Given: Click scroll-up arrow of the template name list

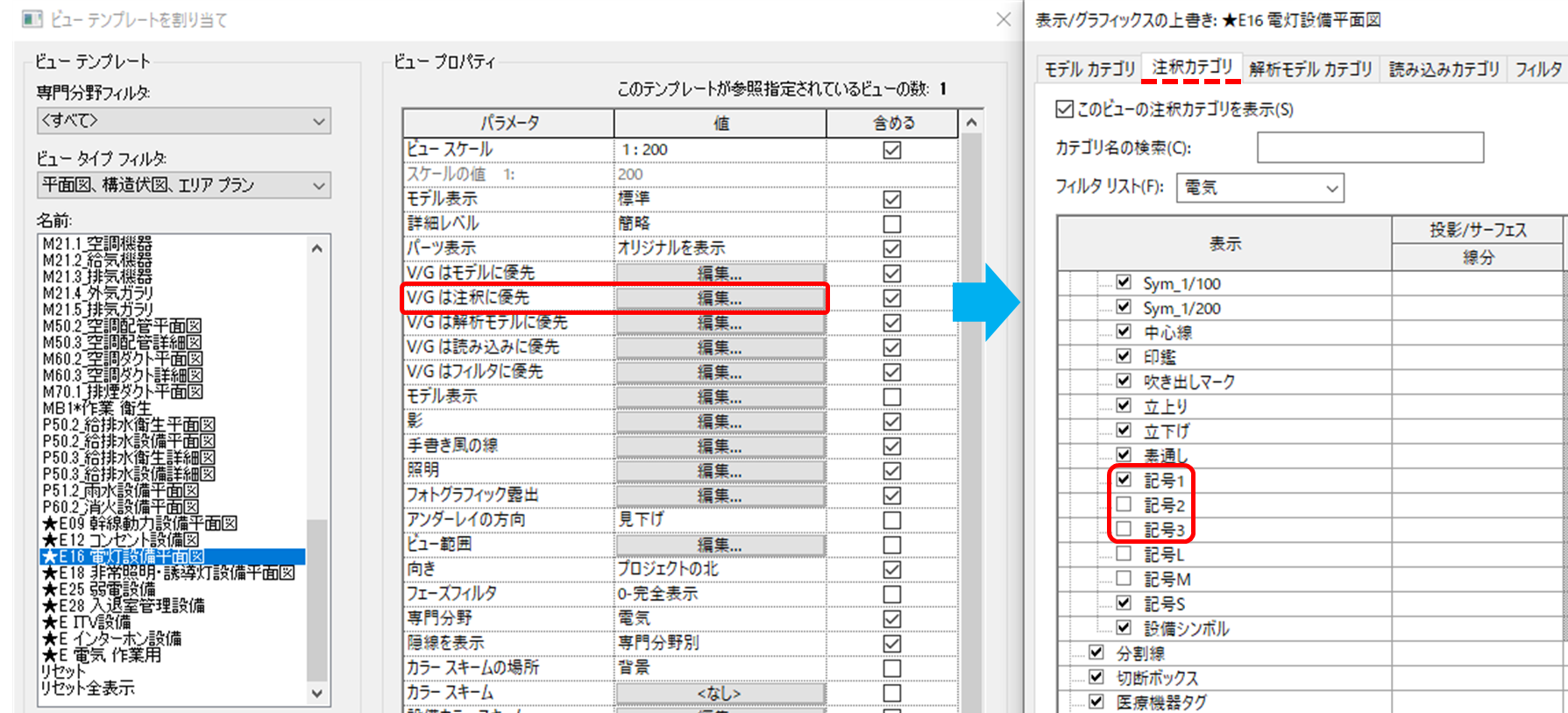Looking at the screenshot, I should 317,248.
